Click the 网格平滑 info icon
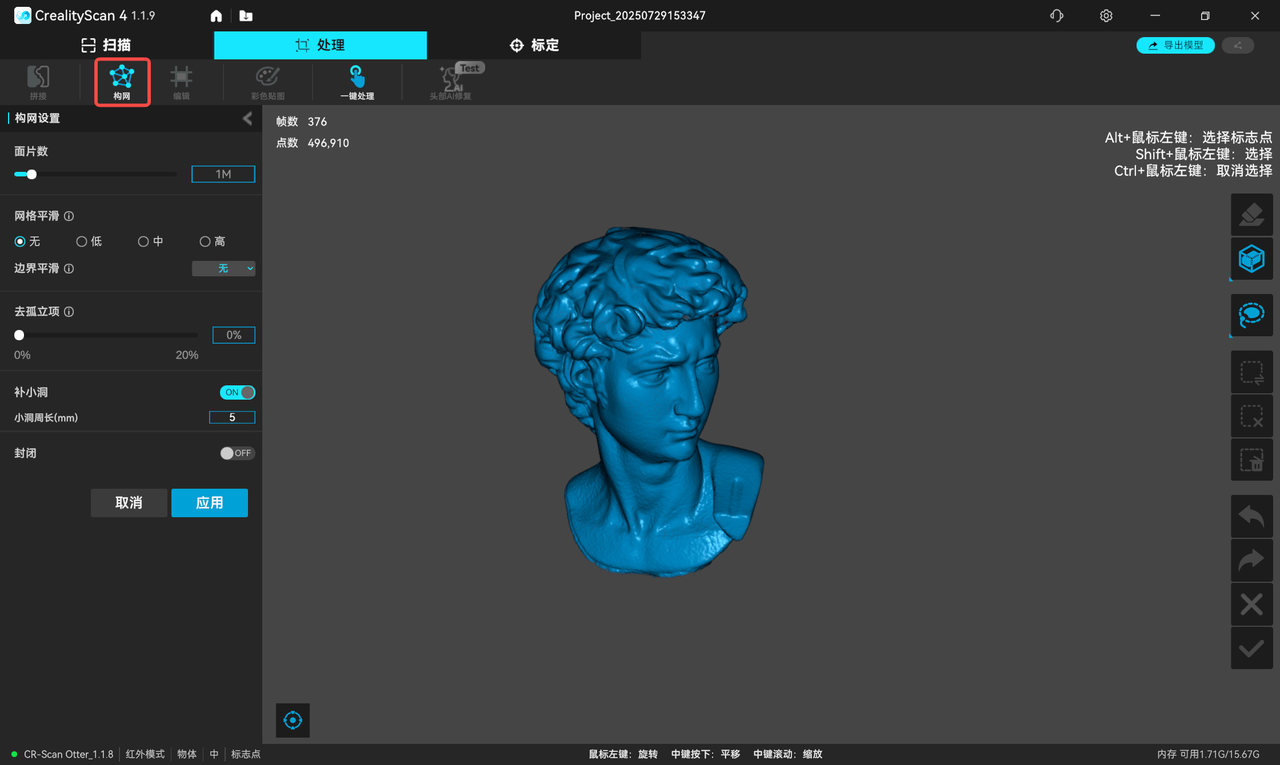The height and width of the screenshot is (765, 1280). tap(69, 216)
